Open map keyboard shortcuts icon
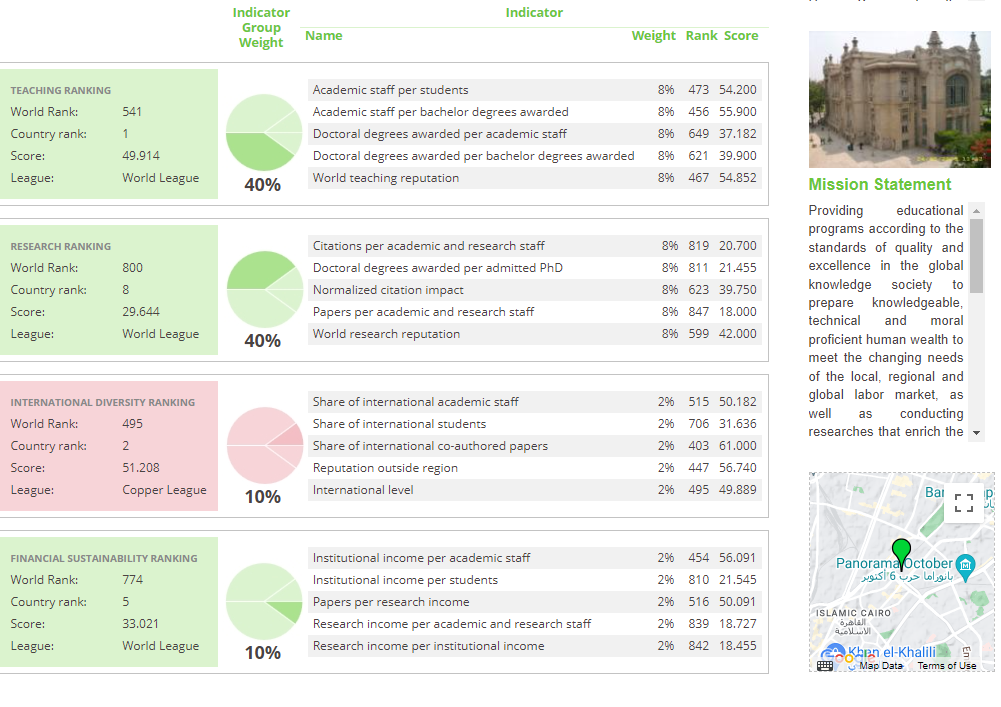Screen dimensions: 1001x707 coord(825,665)
